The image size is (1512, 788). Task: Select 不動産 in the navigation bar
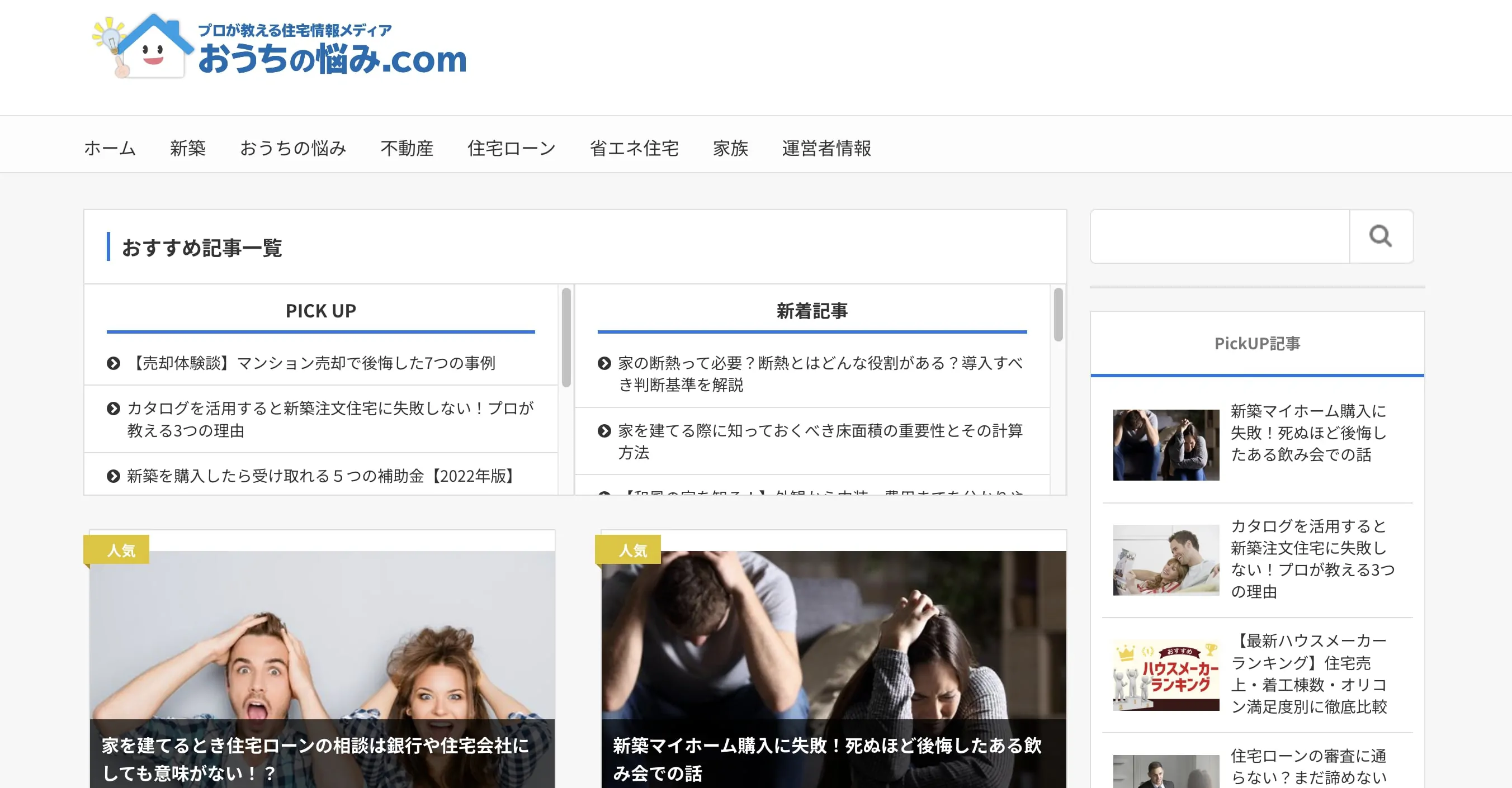[407, 149]
